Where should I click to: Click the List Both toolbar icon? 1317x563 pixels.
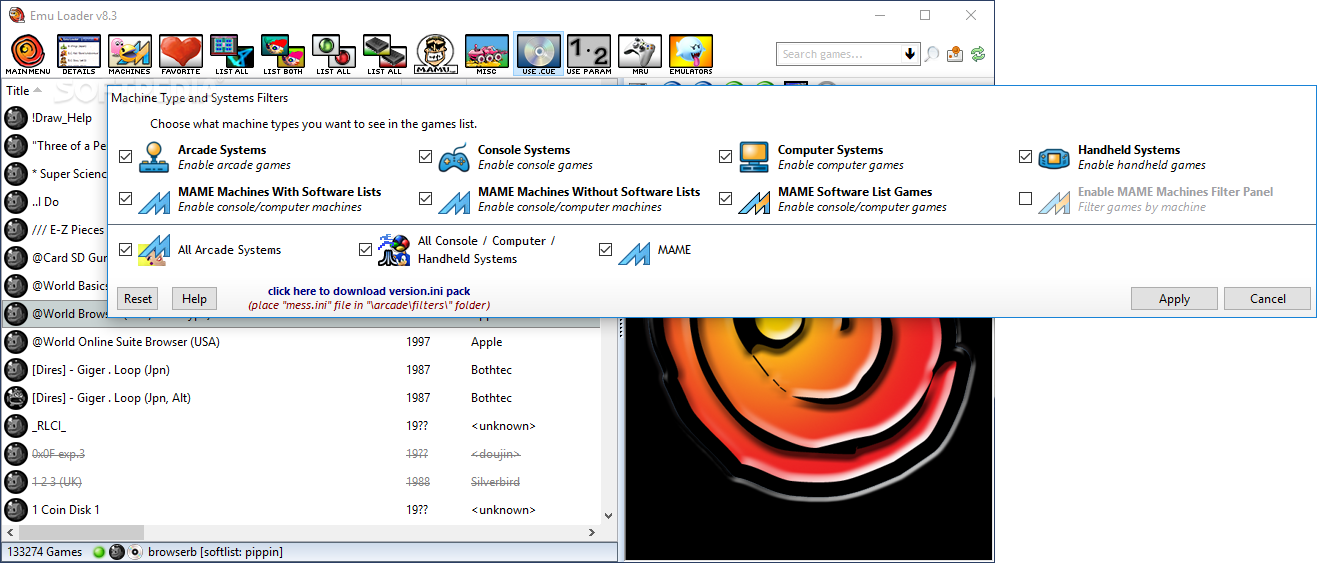pyautogui.click(x=283, y=55)
